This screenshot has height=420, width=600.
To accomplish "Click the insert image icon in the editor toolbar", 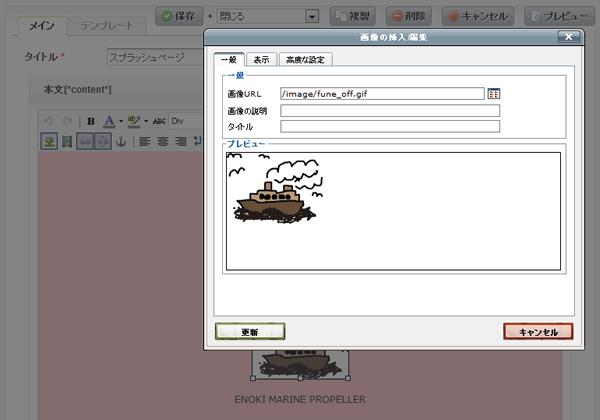I will tap(48, 142).
